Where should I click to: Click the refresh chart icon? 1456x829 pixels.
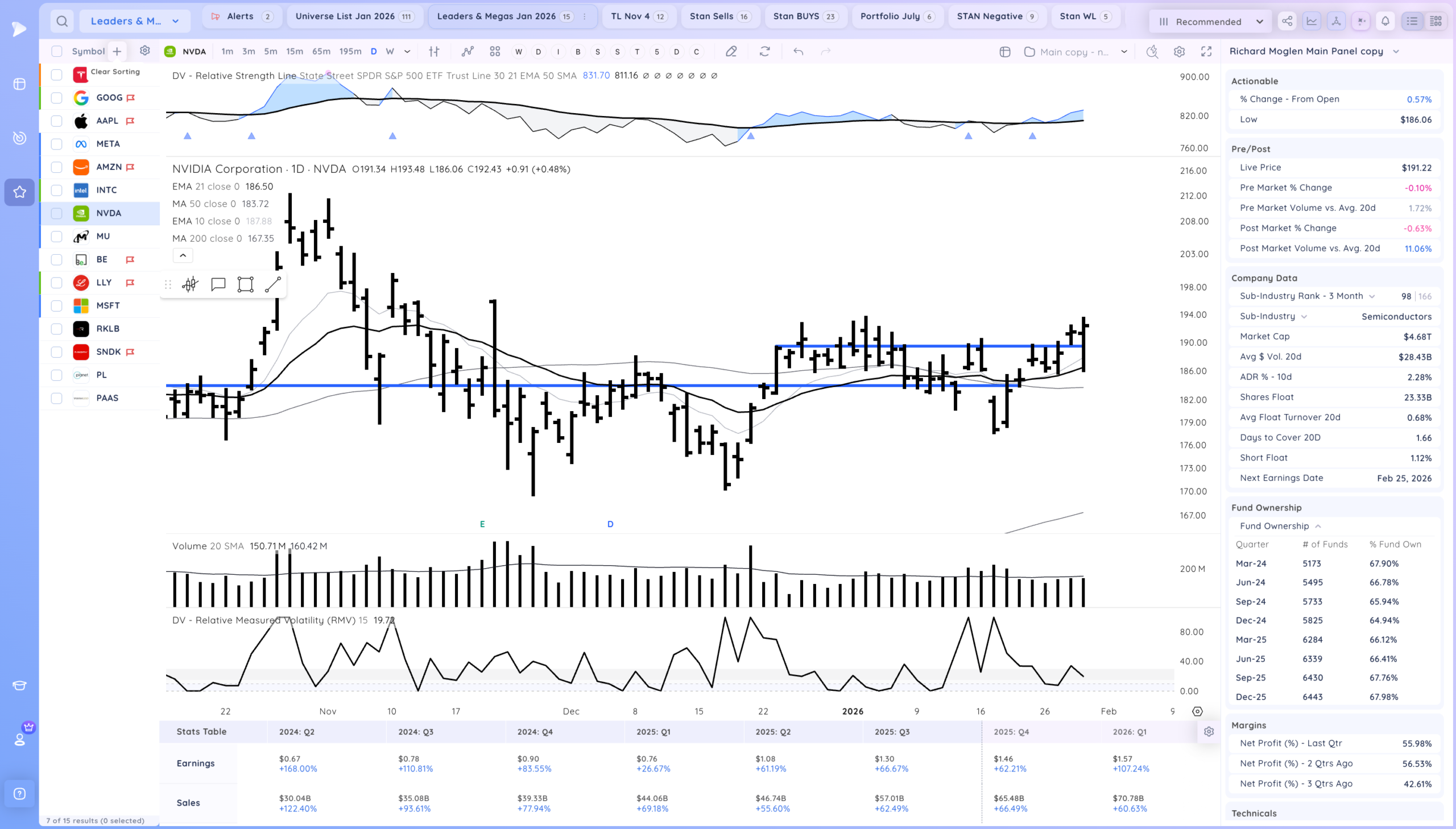pos(765,52)
